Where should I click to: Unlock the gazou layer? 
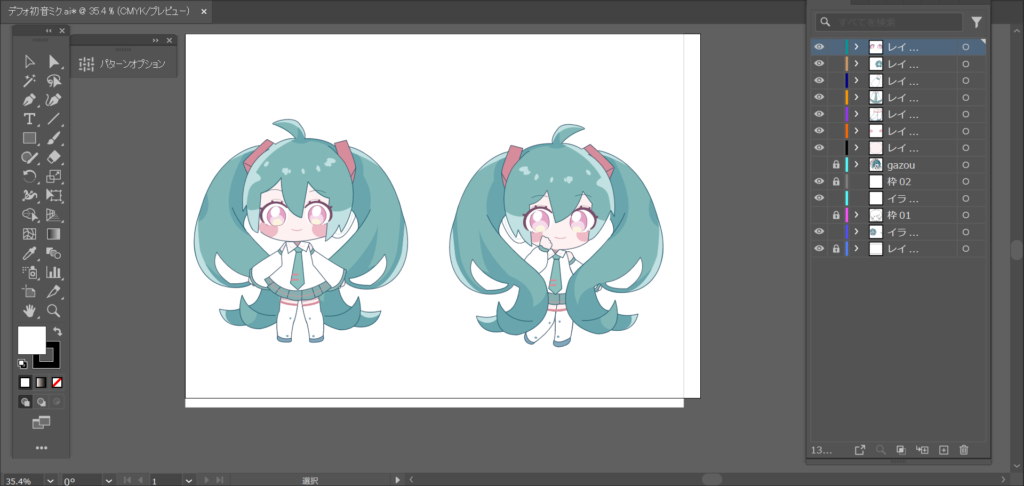click(836, 164)
